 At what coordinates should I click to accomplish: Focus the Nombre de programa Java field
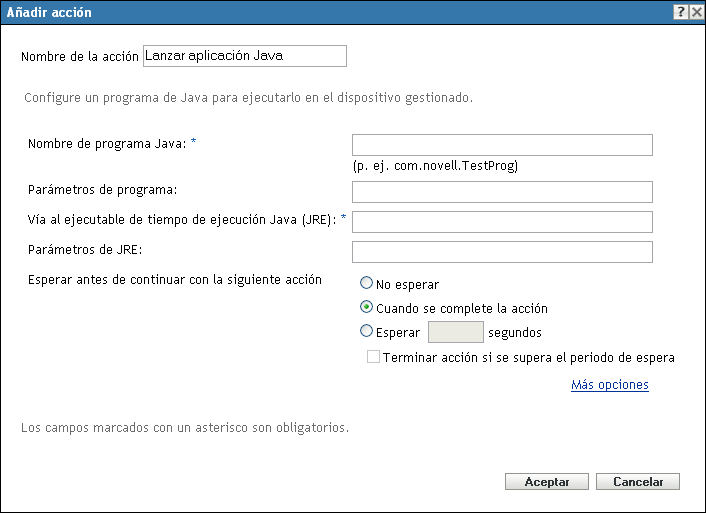(x=502, y=145)
